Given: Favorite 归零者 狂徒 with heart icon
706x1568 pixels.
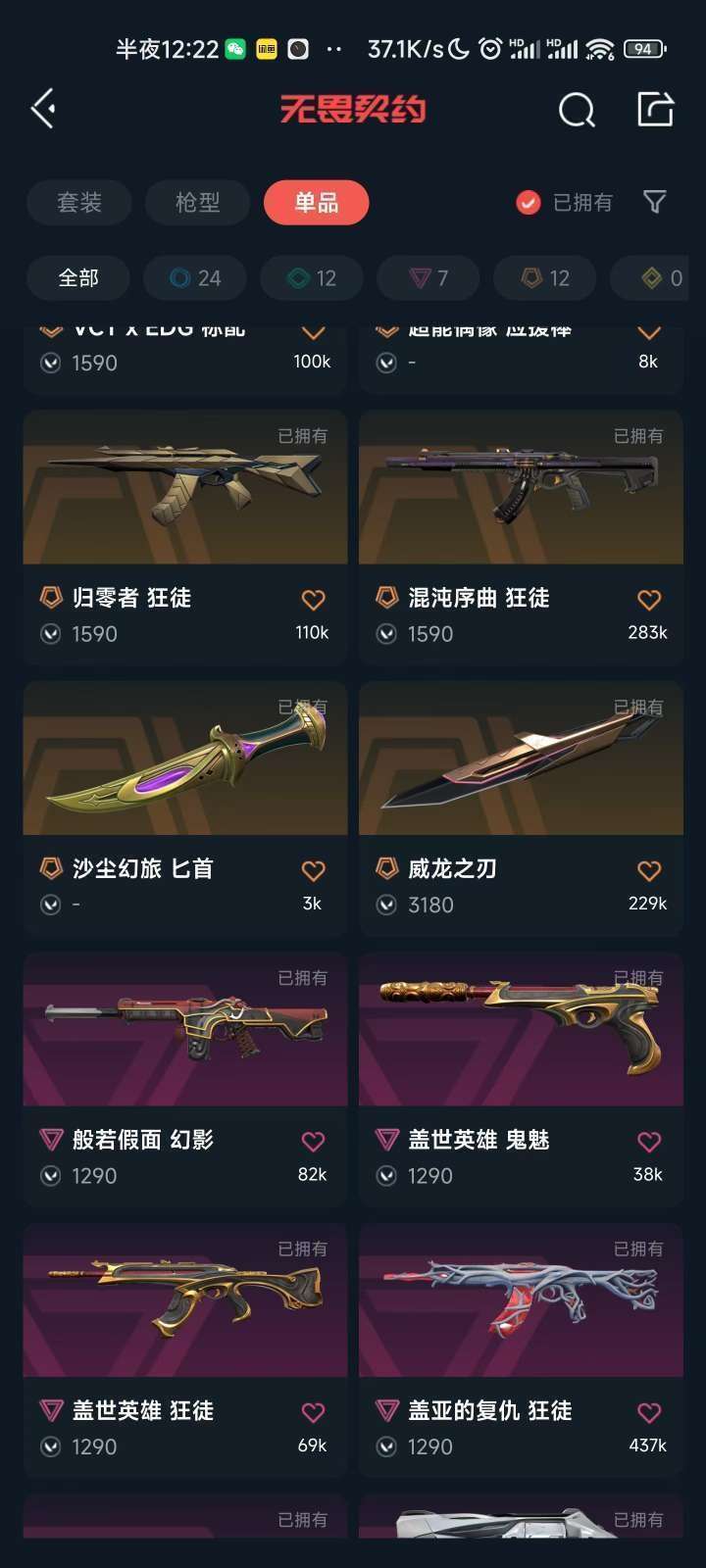Looking at the screenshot, I should click(x=313, y=599).
